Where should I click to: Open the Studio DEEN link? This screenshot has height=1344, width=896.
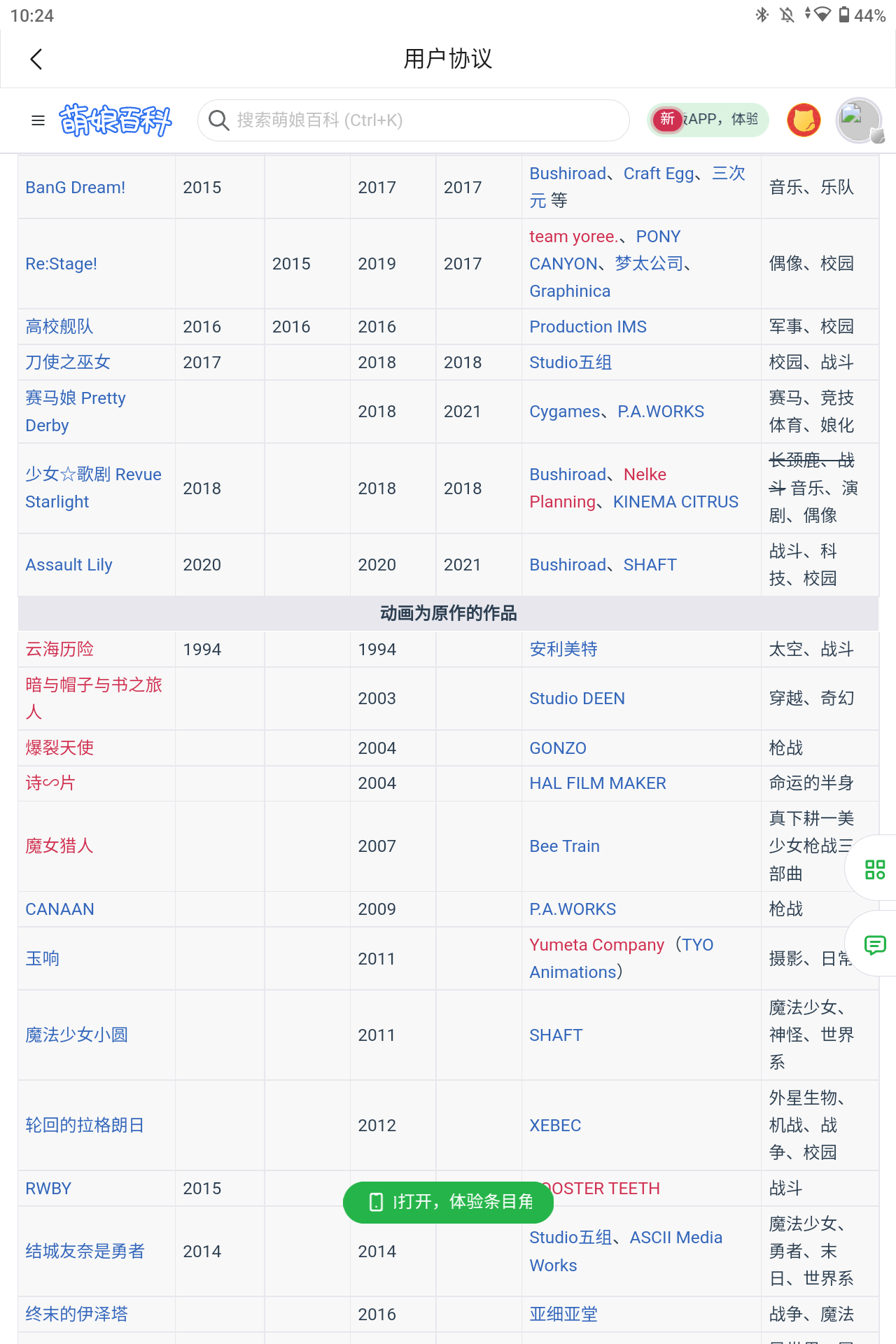(x=577, y=699)
